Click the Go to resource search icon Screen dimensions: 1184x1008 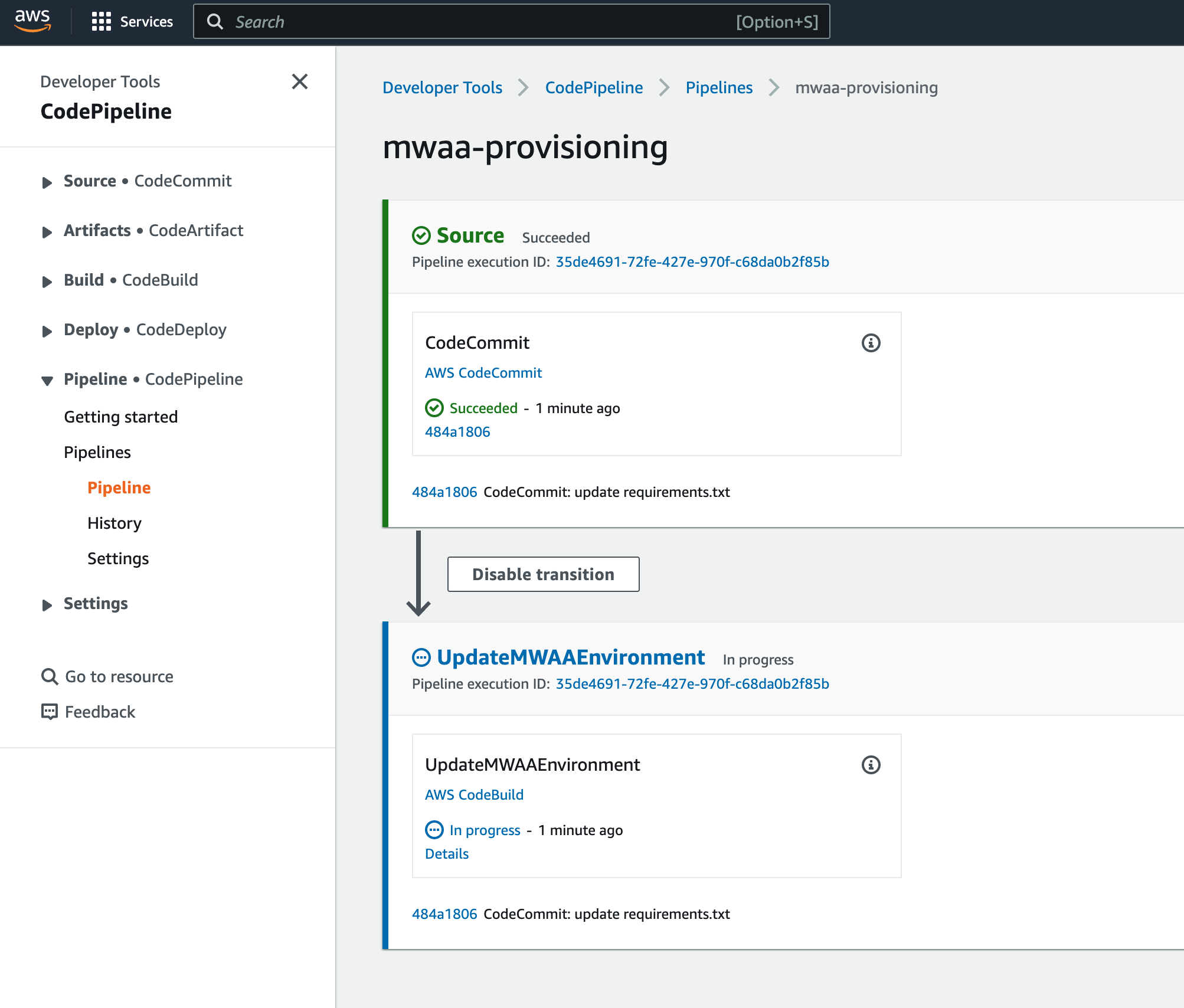(x=50, y=677)
